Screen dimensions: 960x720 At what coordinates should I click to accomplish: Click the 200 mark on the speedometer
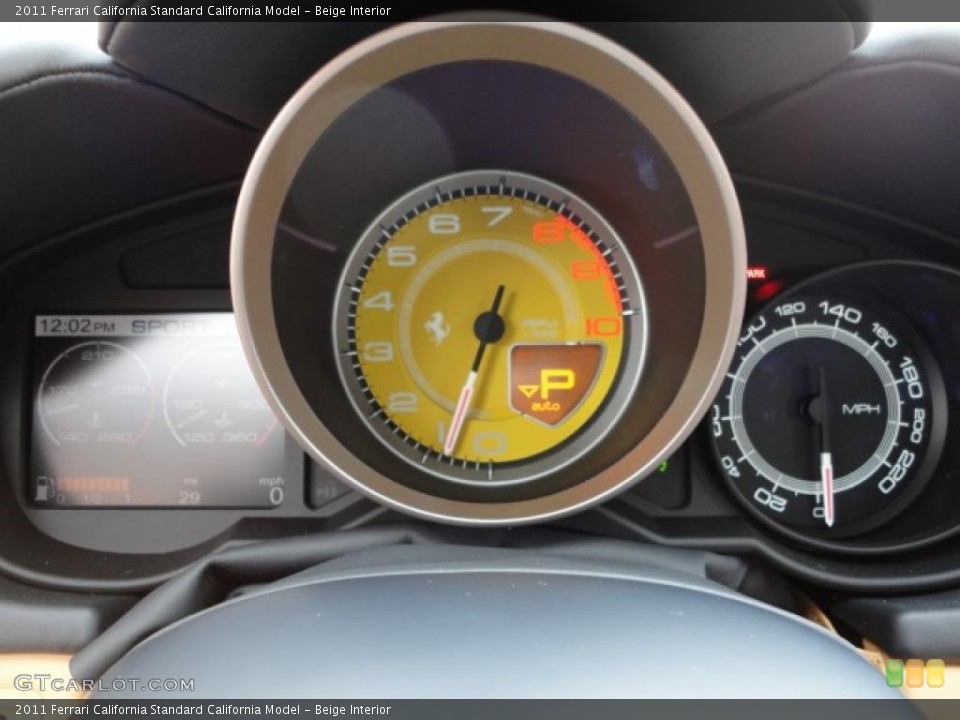(x=918, y=426)
